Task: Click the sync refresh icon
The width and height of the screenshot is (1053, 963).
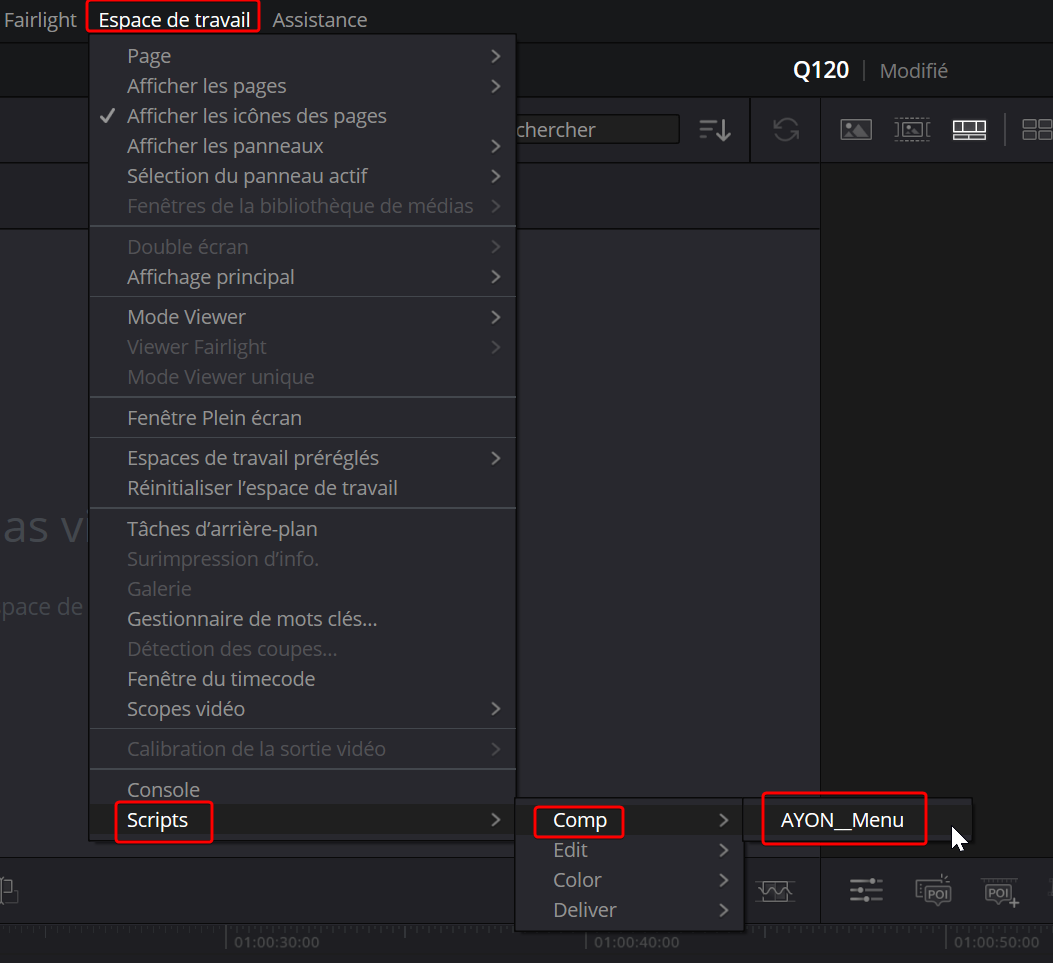Action: (x=786, y=130)
